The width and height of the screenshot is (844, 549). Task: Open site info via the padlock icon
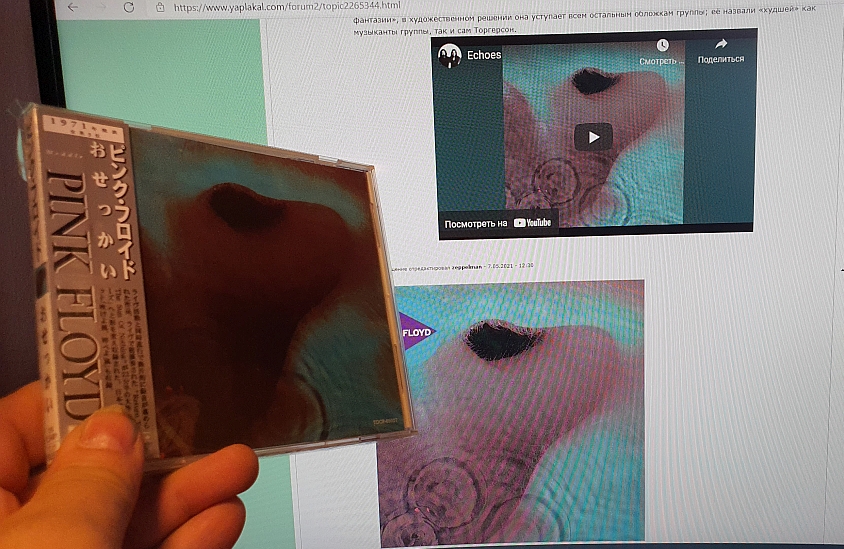coord(160,7)
